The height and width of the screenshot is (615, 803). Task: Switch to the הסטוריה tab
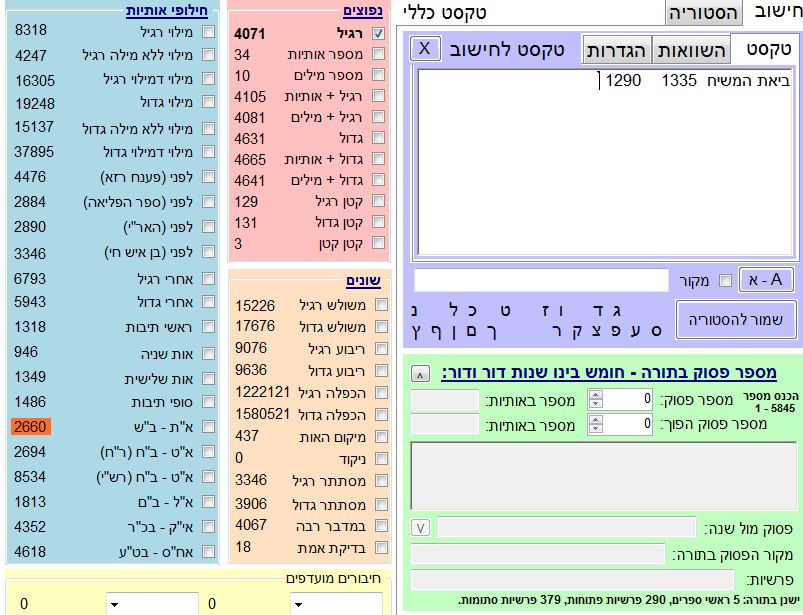pos(704,12)
